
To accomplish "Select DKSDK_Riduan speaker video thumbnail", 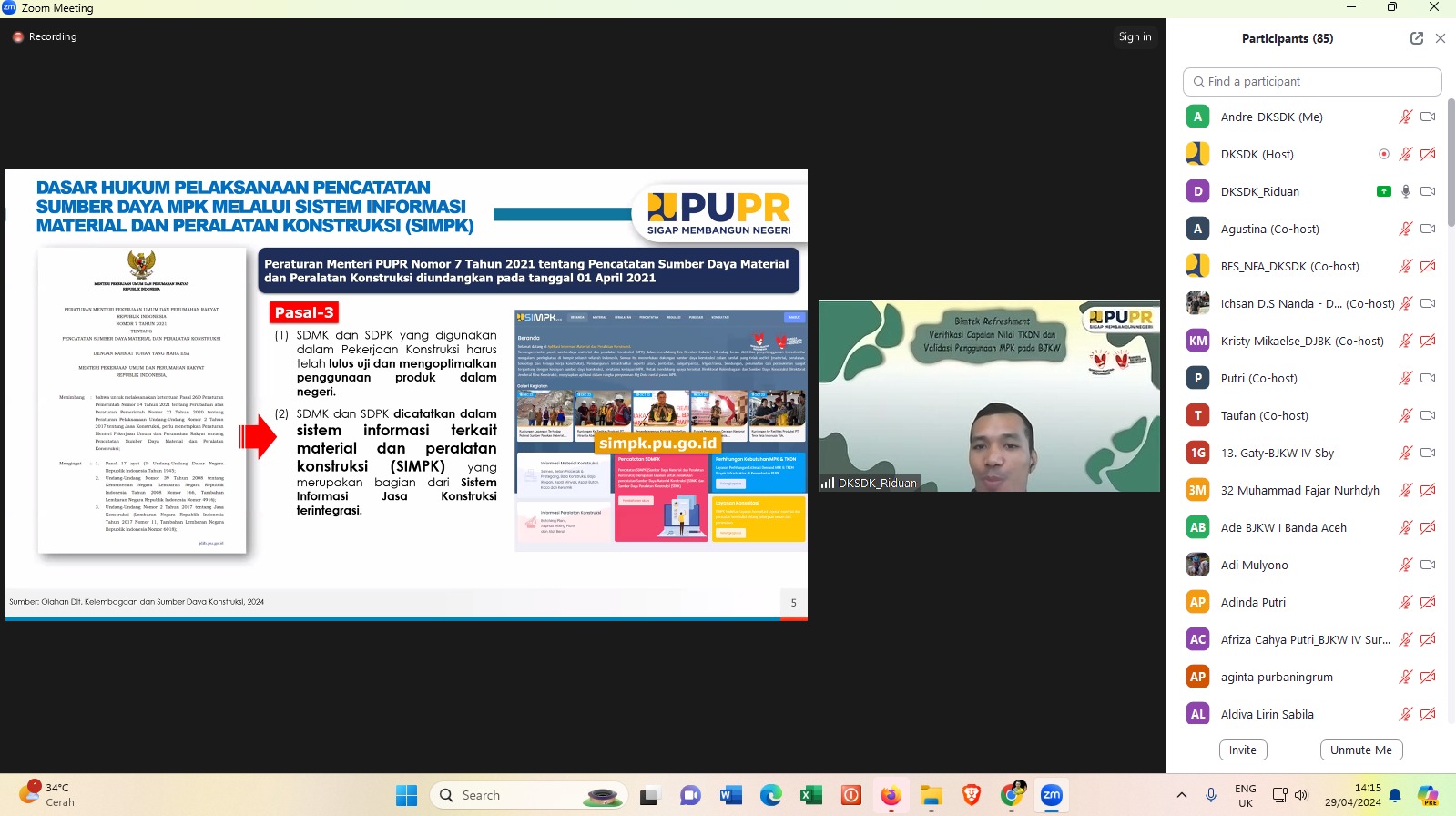I will point(989,396).
